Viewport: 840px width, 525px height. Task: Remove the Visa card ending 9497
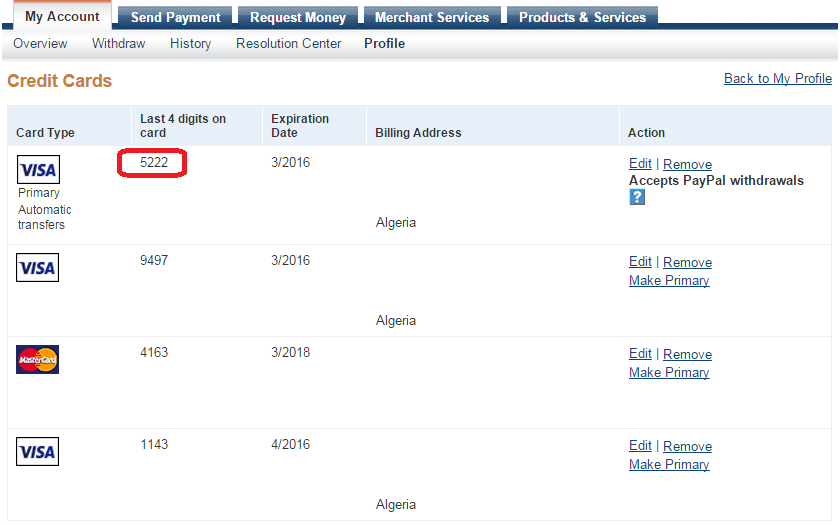tap(687, 262)
